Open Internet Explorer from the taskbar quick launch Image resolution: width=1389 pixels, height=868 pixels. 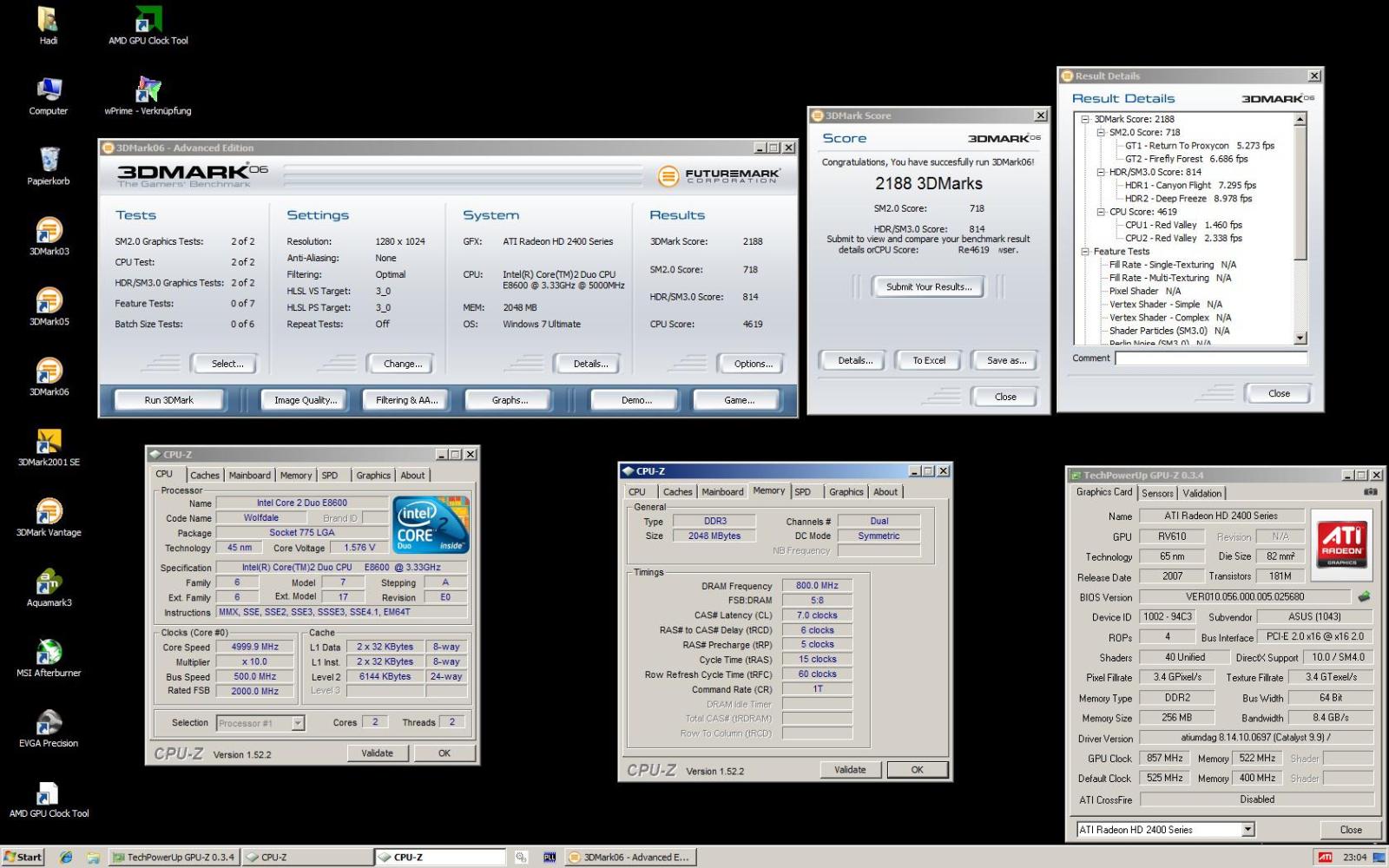(x=66, y=857)
